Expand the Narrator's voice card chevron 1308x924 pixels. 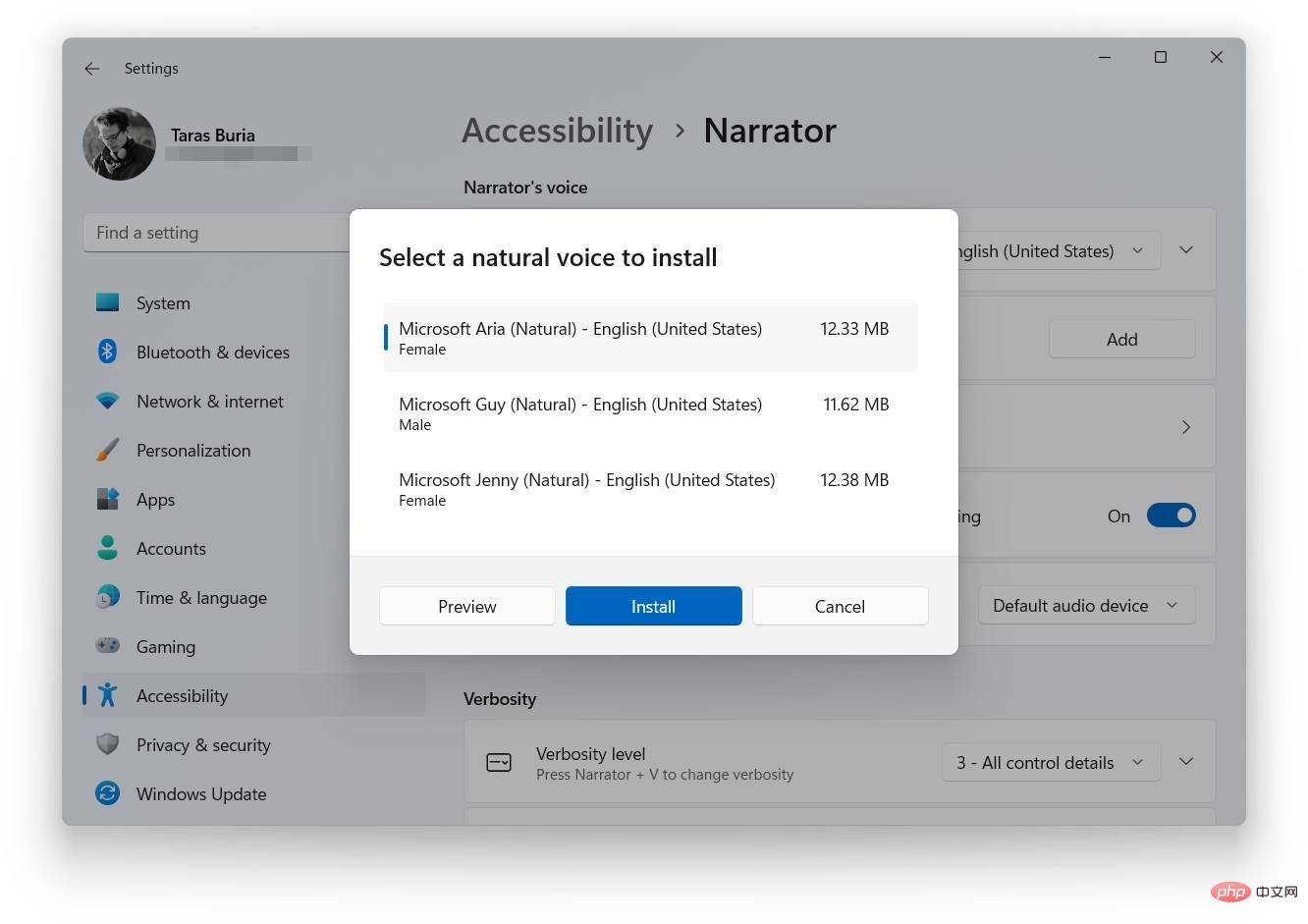pos(1186,250)
